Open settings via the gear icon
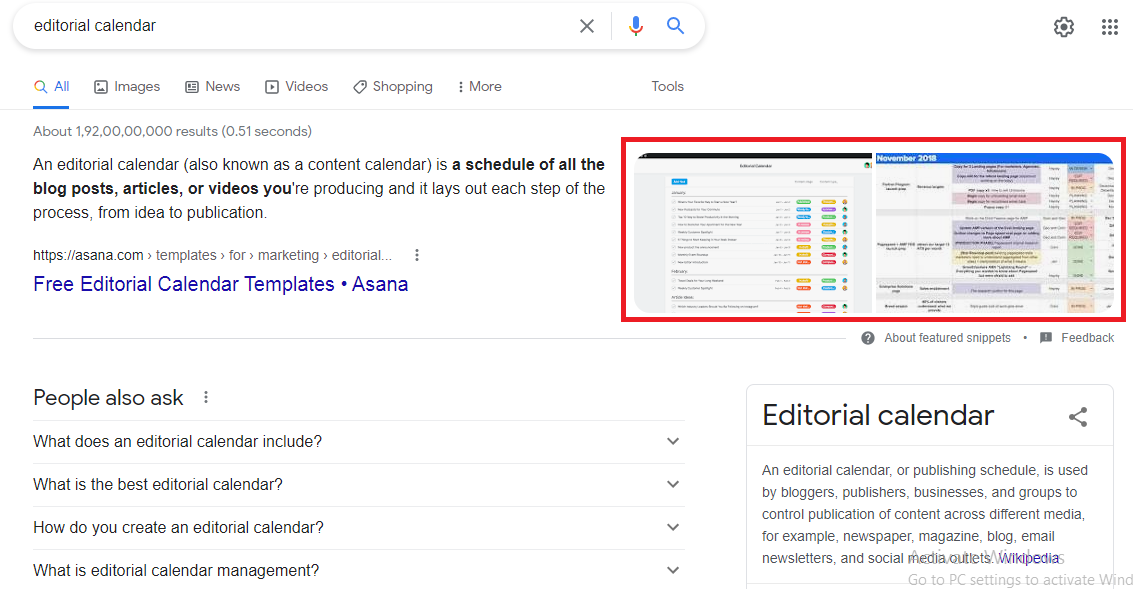Viewport: 1133px width, 589px height. (1064, 27)
